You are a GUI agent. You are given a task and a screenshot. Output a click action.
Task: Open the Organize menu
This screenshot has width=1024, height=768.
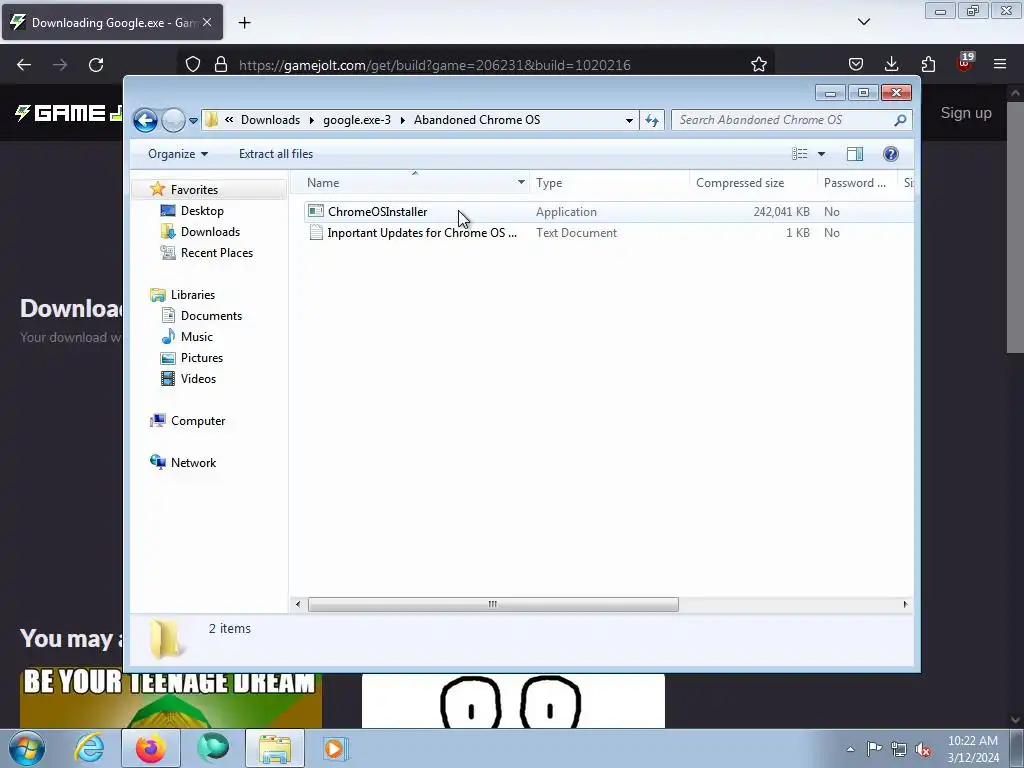(178, 154)
